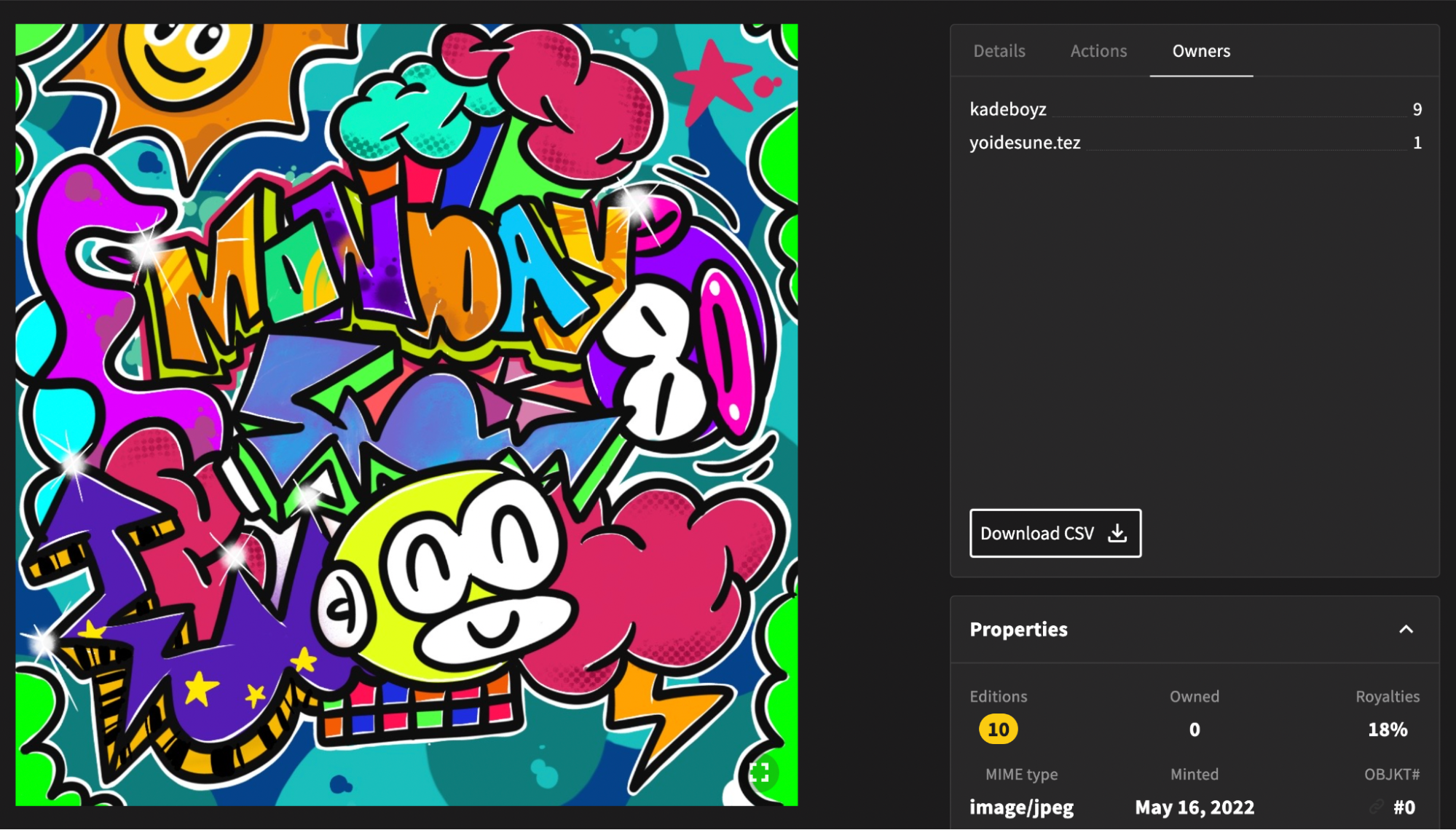The height and width of the screenshot is (830, 1456).
Task: Collapse the Properties panel chevron
Action: click(1406, 630)
